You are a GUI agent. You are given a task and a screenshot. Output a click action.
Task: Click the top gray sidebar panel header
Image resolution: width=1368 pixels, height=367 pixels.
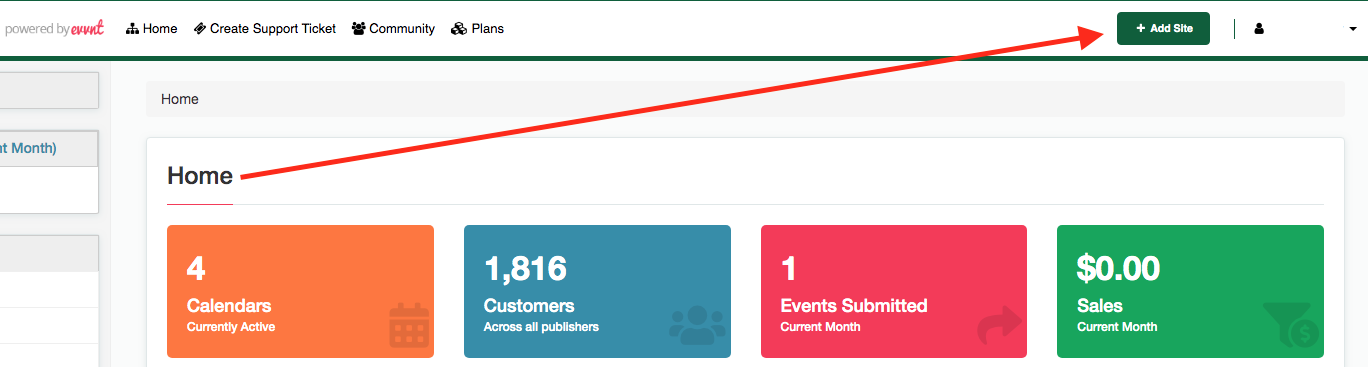49,90
